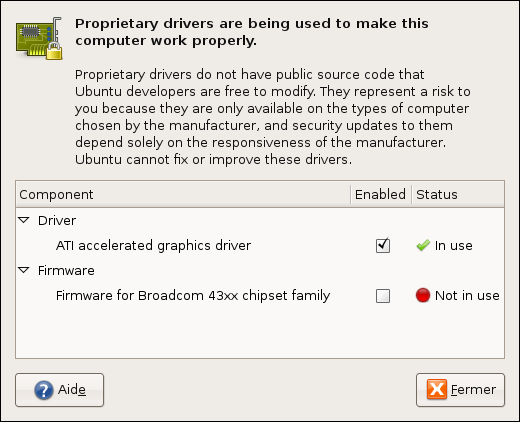The height and width of the screenshot is (422, 520).
Task: Disable the ATI accelerated graphics driver checkbox
Action: click(383, 246)
